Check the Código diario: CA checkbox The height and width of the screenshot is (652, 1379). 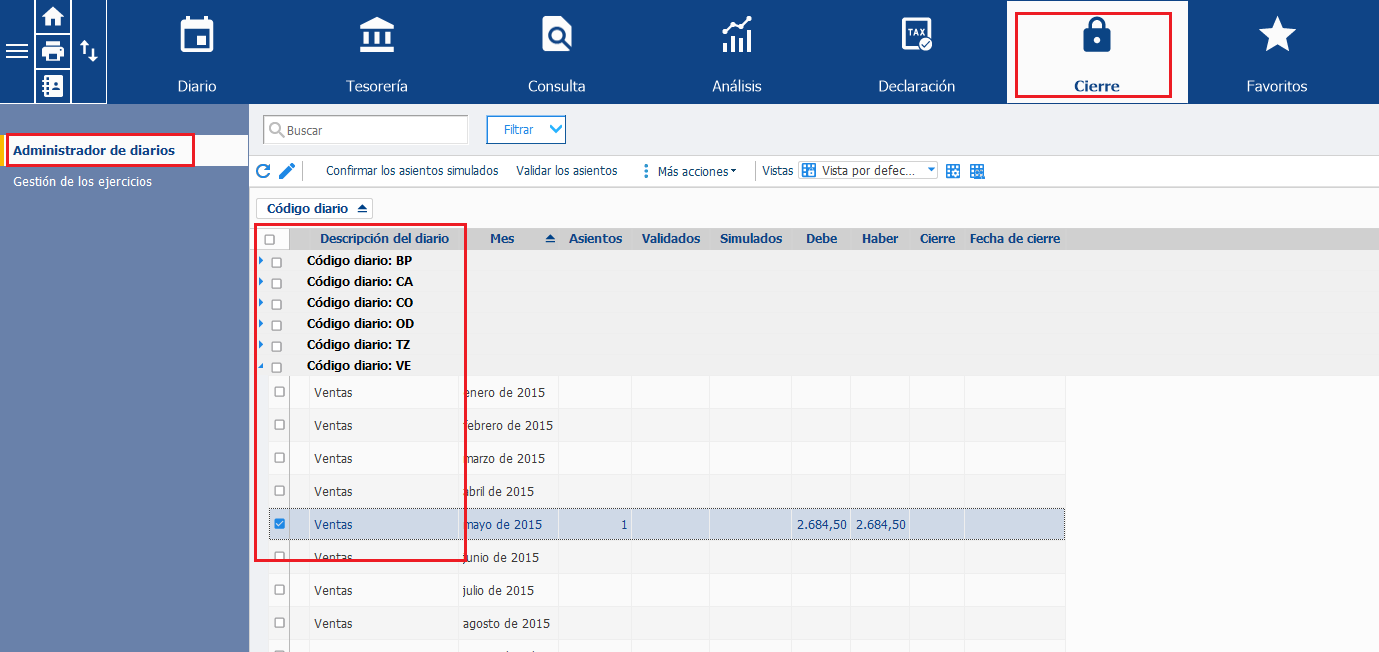click(x=277, y=283)
